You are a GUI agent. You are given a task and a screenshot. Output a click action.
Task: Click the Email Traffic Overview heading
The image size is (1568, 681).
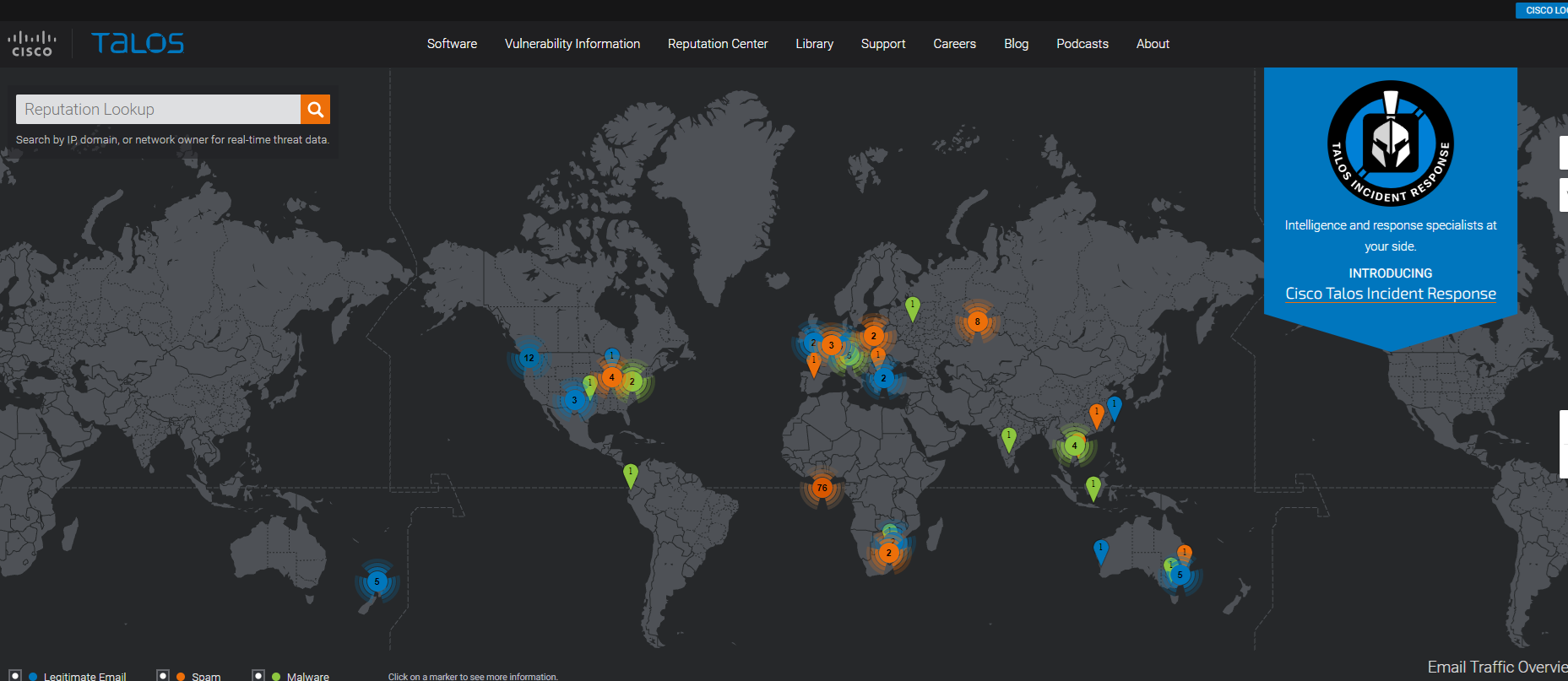pos(1497,667)
